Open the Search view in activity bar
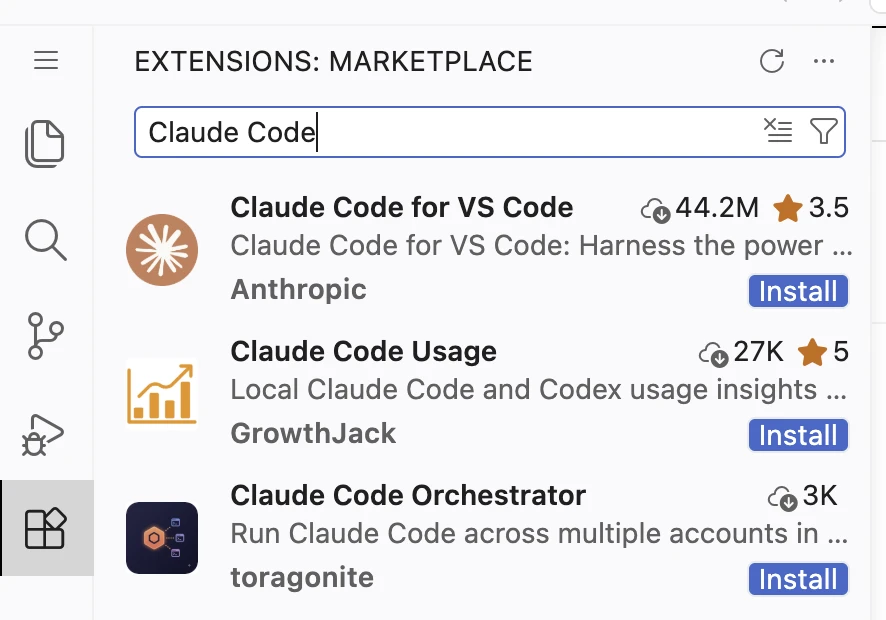 pos(46,240)
